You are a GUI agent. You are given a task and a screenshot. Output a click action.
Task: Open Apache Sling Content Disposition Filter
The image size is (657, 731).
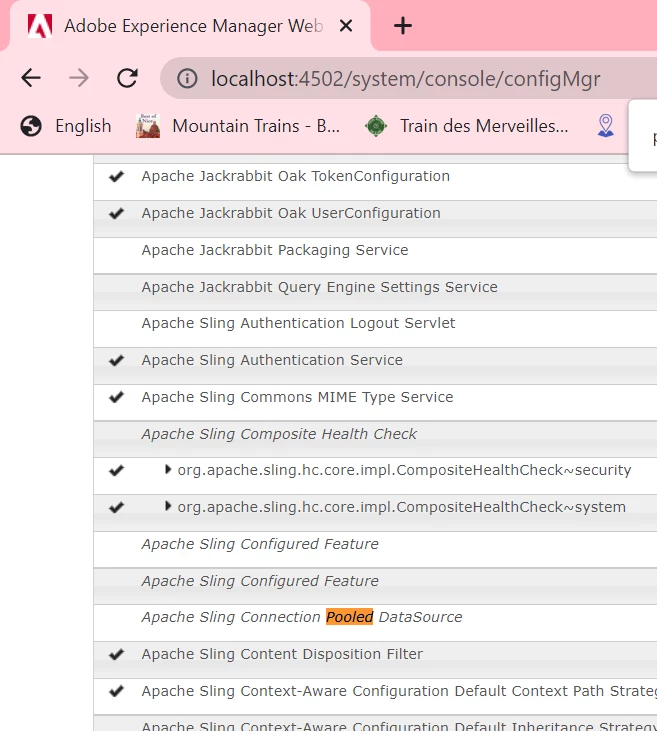[282, 654]
